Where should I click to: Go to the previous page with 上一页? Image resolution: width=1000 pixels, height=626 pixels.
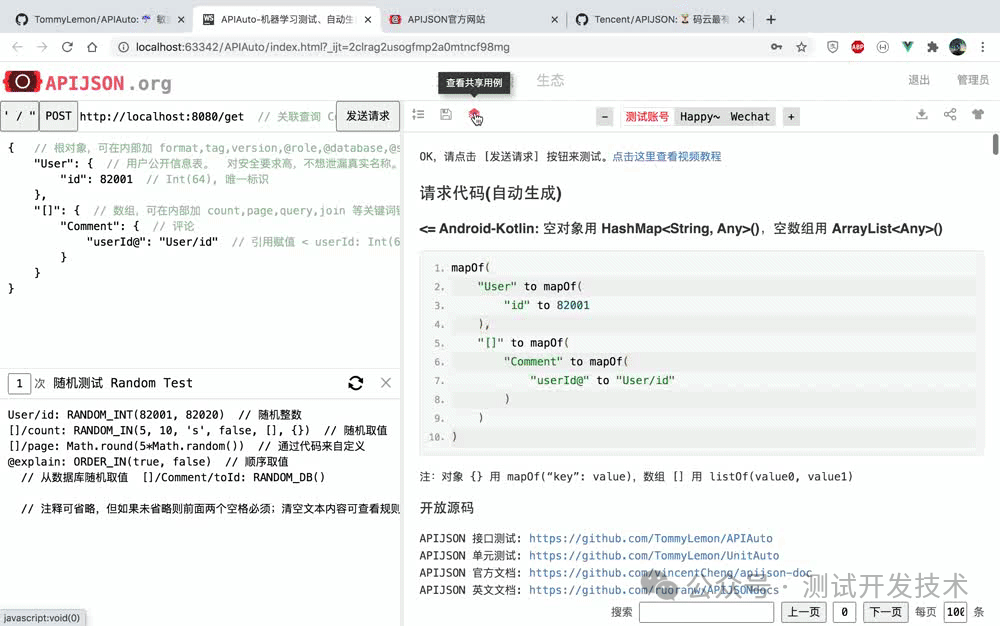(804, 612)
